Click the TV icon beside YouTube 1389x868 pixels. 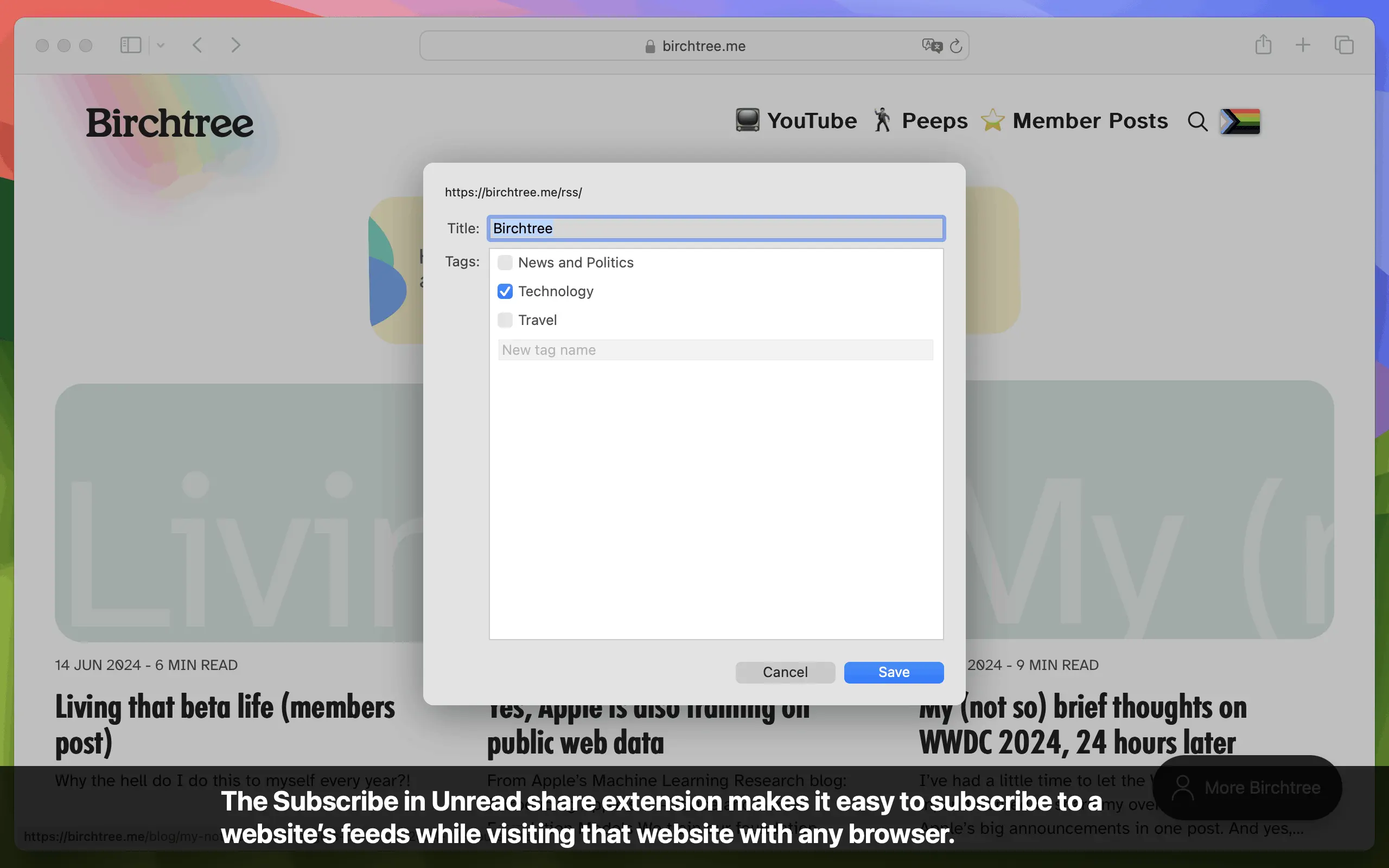click(747, 120)
